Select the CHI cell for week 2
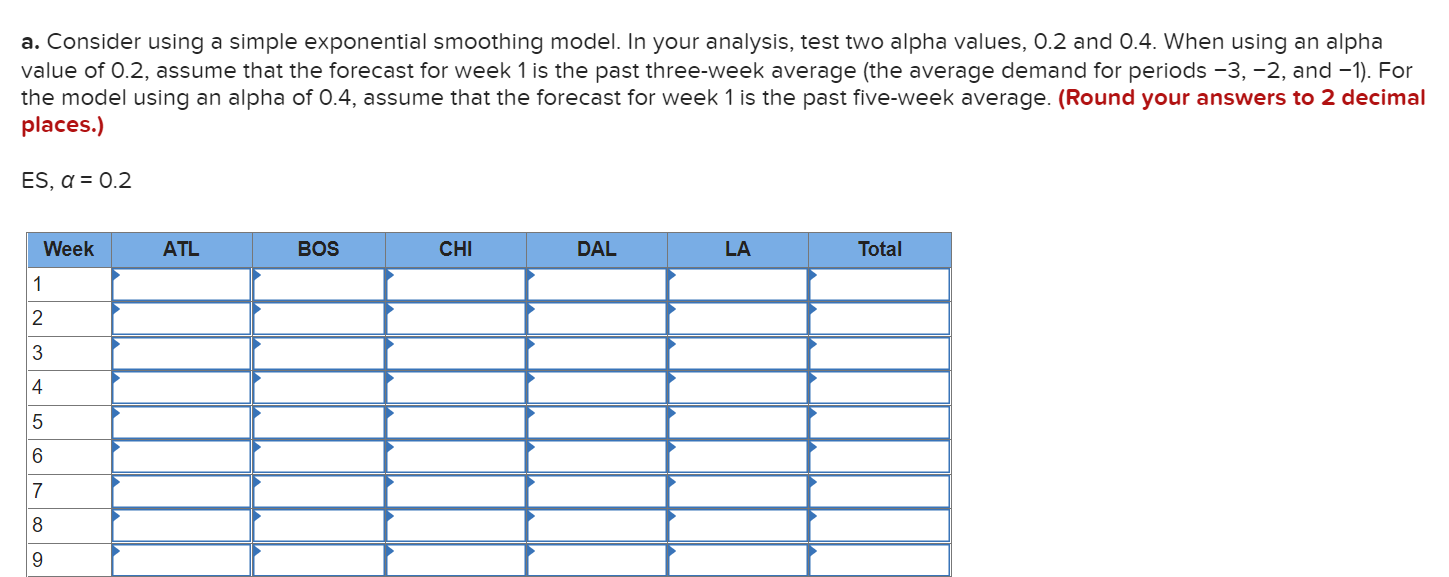Image resolution: width=1449 pixels, height=577 pixels. (x=456, y=319)
